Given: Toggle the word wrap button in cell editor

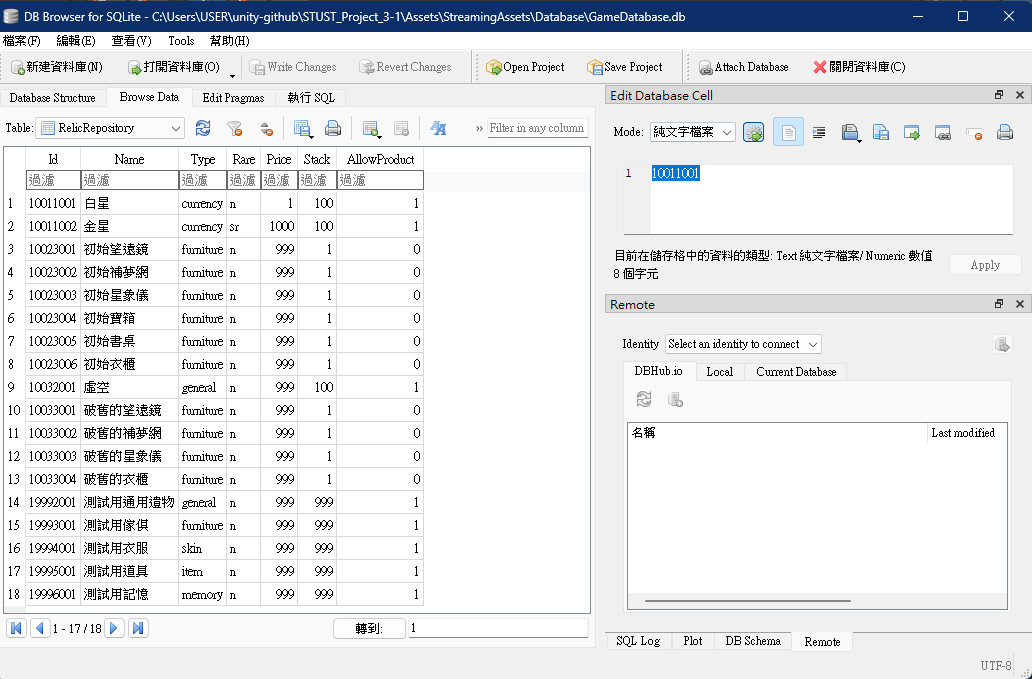Looking at the screenshot, I should (788, 132).
